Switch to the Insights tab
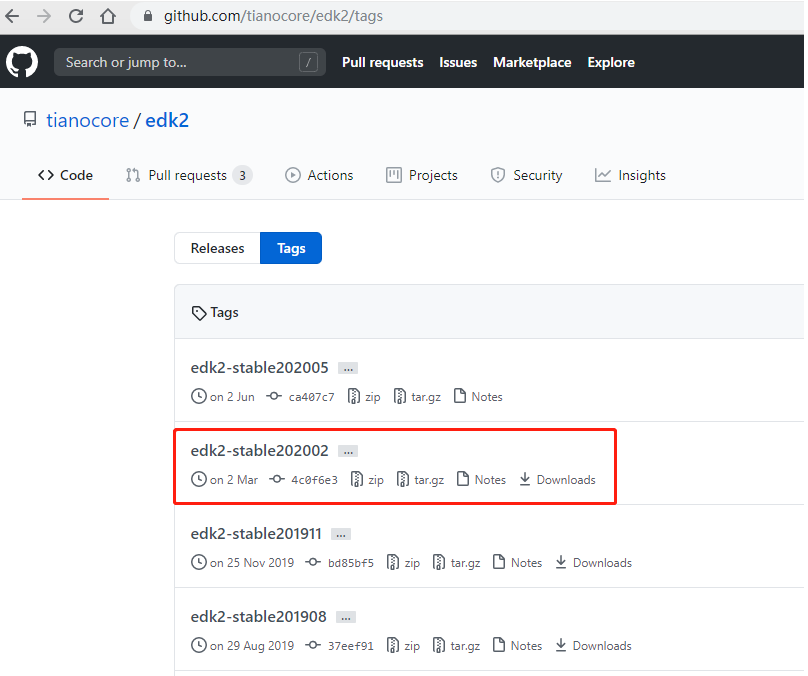 point(630,175)
